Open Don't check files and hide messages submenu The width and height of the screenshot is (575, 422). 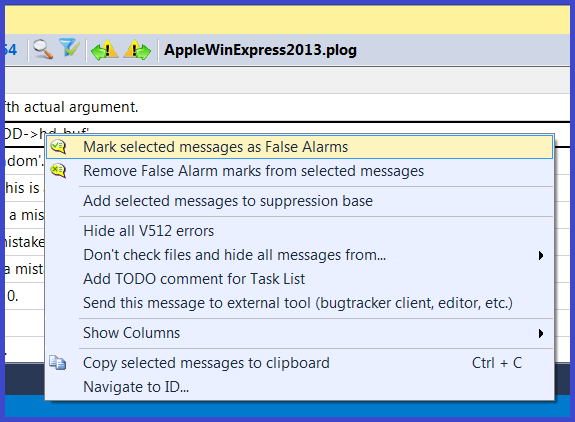tap(300, 255)
